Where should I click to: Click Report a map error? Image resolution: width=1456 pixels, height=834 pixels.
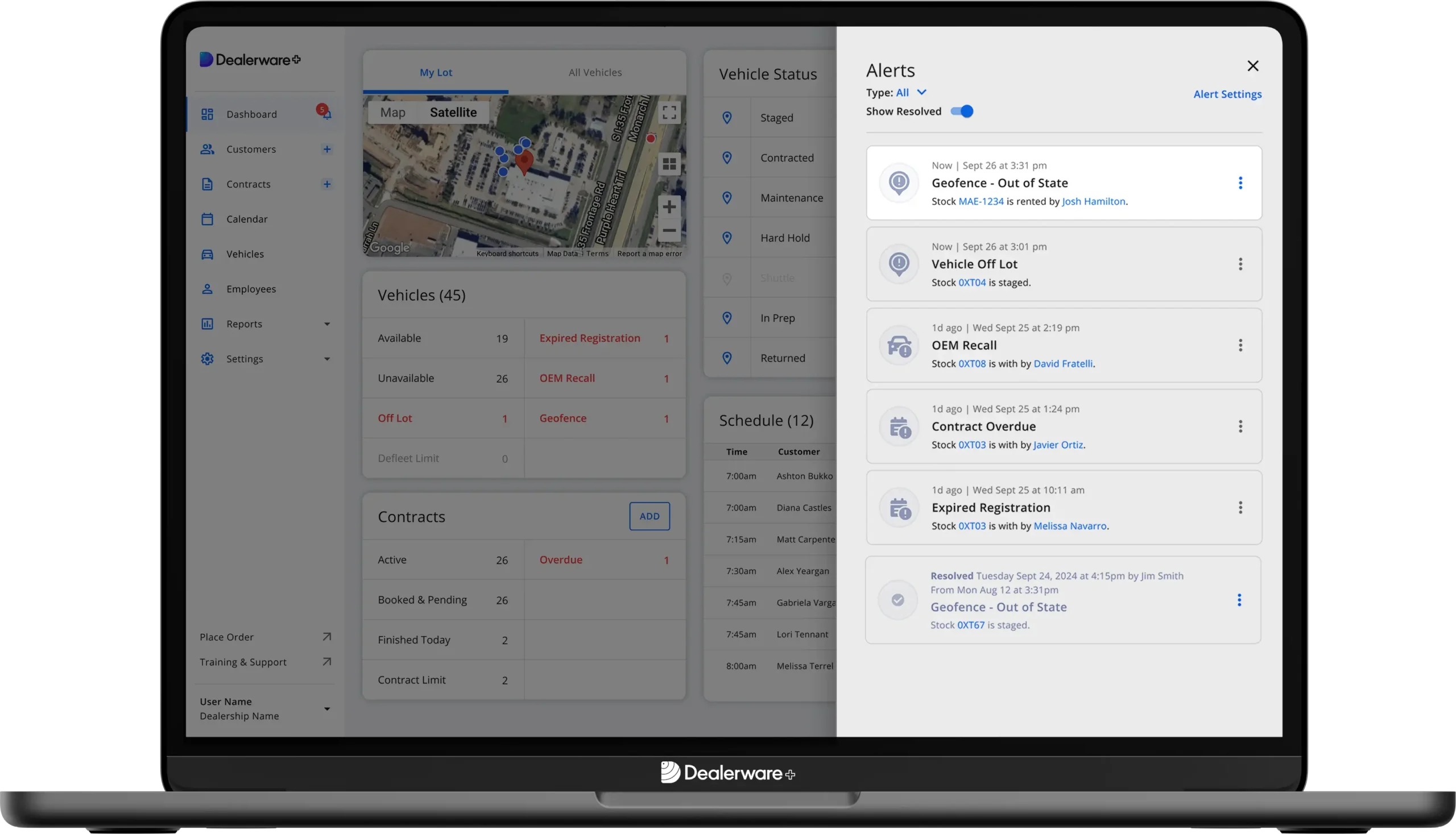coord(649,253)
